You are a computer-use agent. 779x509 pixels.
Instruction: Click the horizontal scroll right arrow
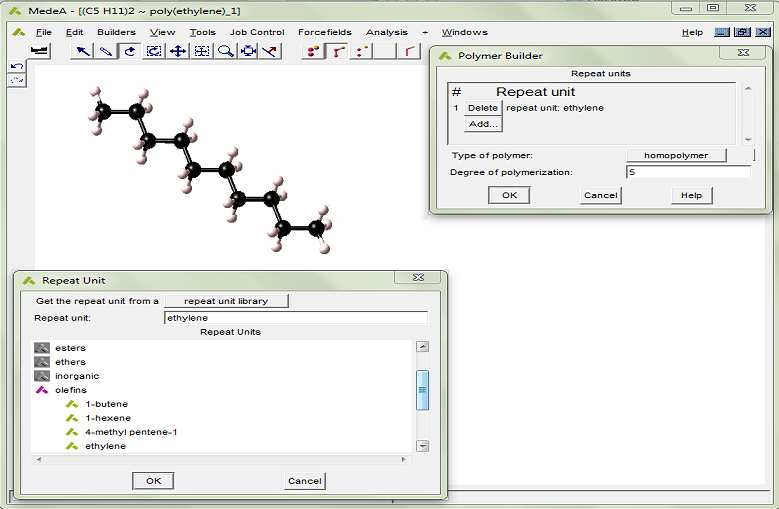pyautogui.click(x=403, y=459)
